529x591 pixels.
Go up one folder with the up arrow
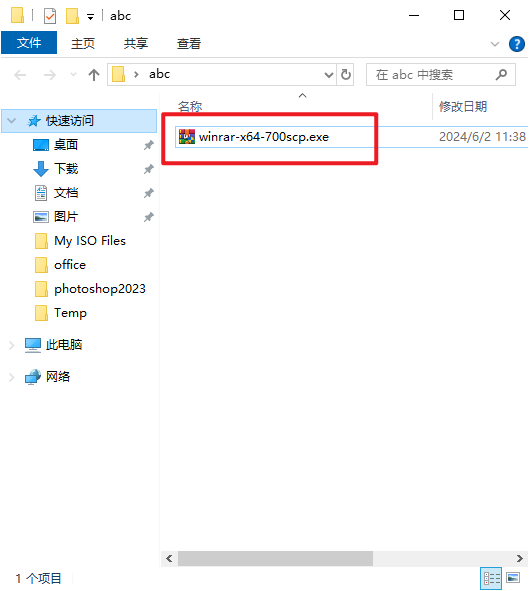click(x=94, y=75)
